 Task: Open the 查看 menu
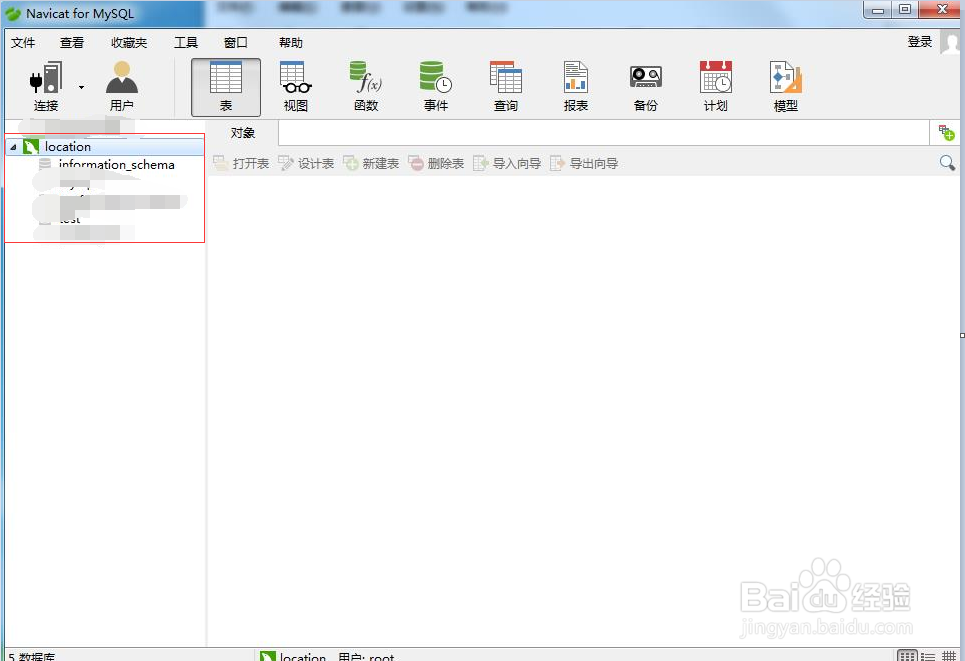[72, 42]
